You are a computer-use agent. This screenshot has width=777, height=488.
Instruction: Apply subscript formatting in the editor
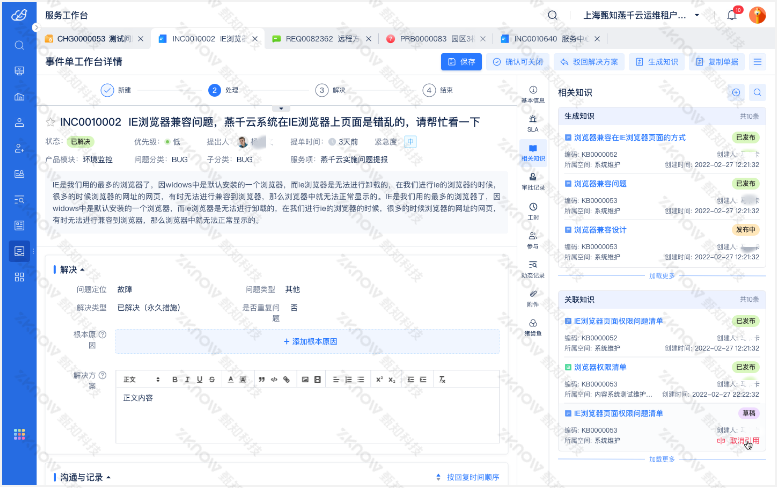tap(392, 380)
